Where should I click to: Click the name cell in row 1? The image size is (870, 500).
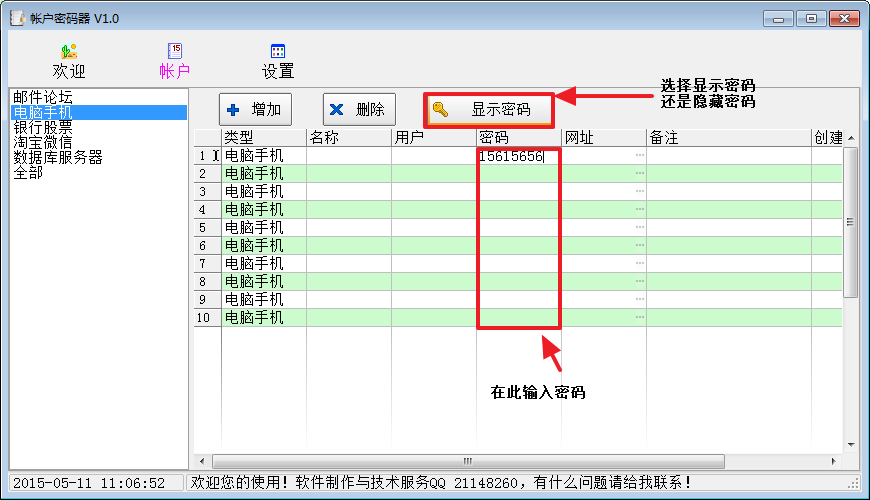point(349,156)
